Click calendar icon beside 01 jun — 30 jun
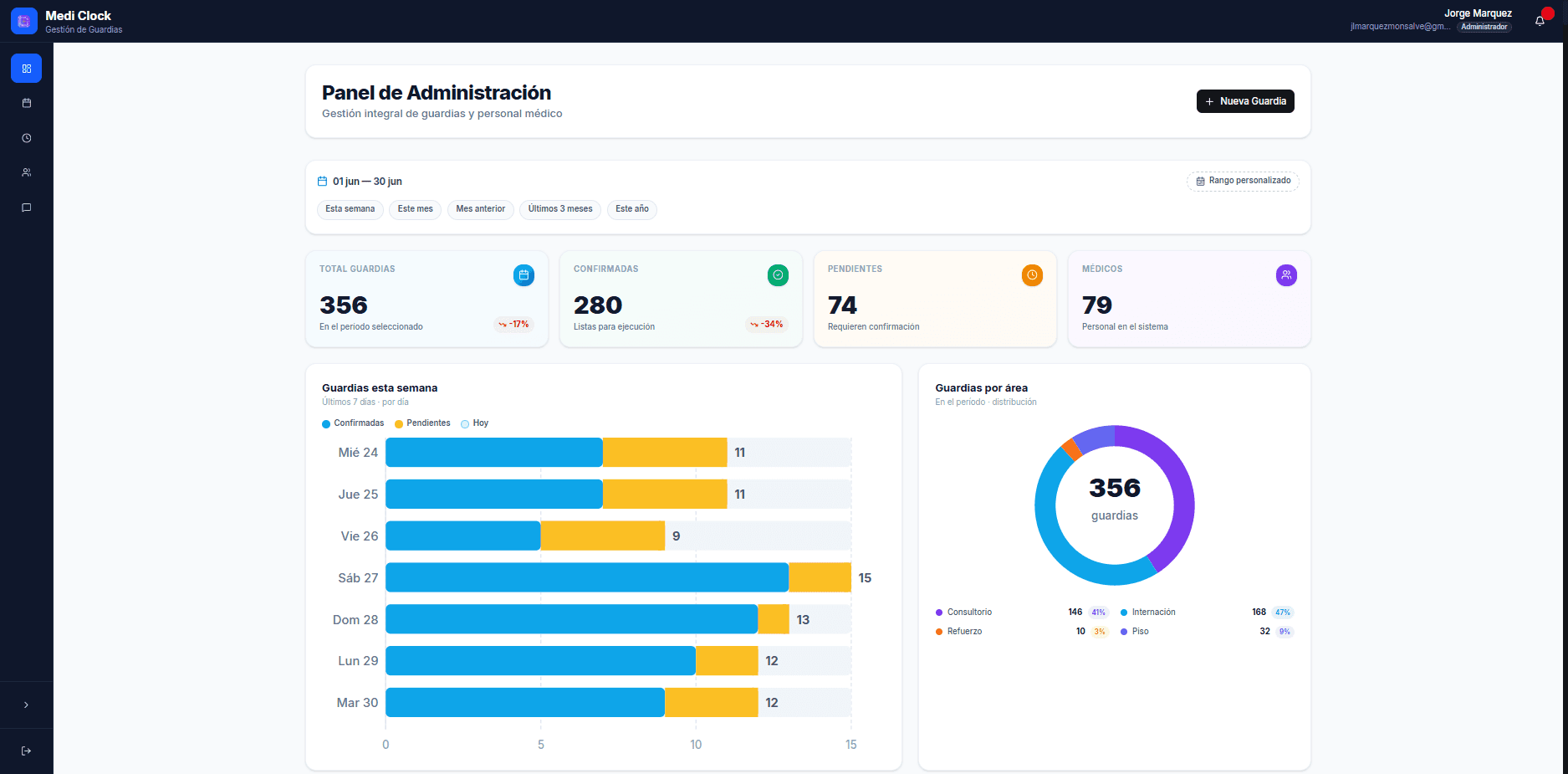Viewport: 1568px width, 774px height. 322,182
